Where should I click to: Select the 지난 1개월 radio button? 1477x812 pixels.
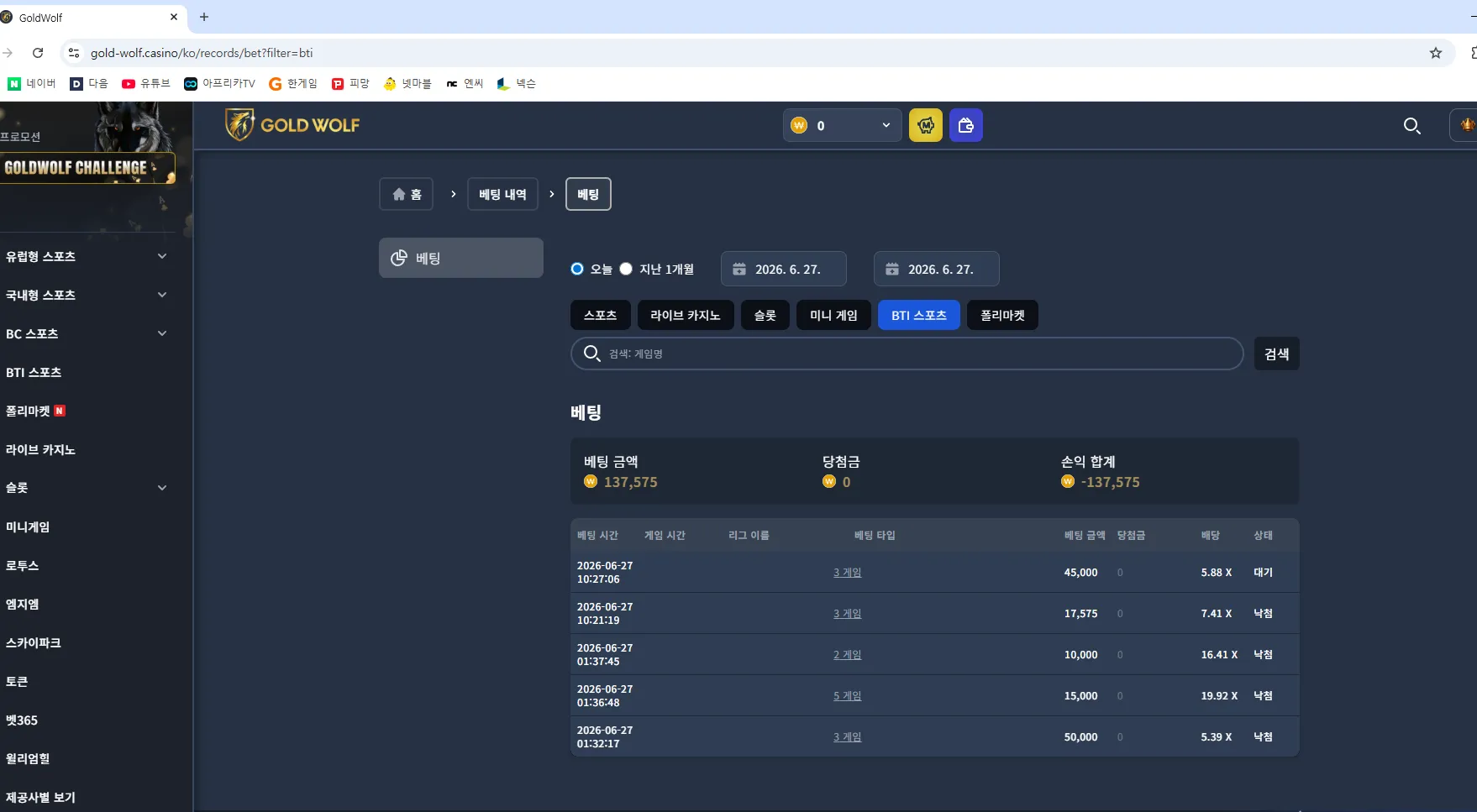(x=626, y=269)
